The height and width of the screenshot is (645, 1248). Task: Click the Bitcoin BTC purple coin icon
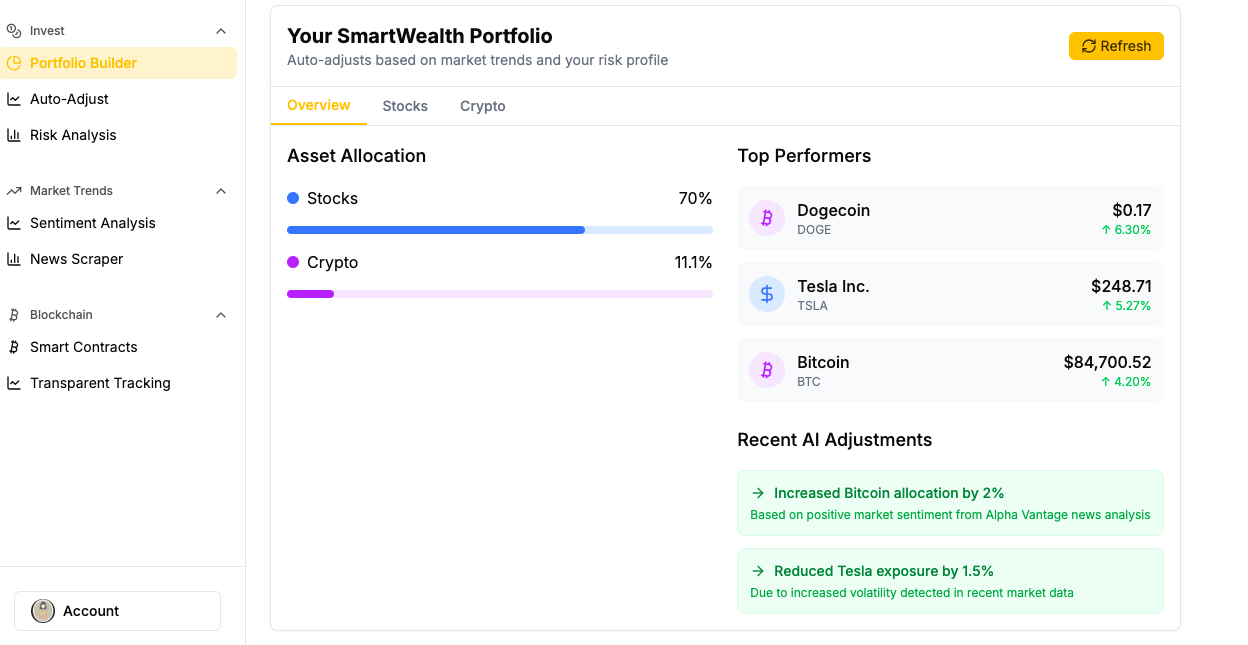pos(767,370)
